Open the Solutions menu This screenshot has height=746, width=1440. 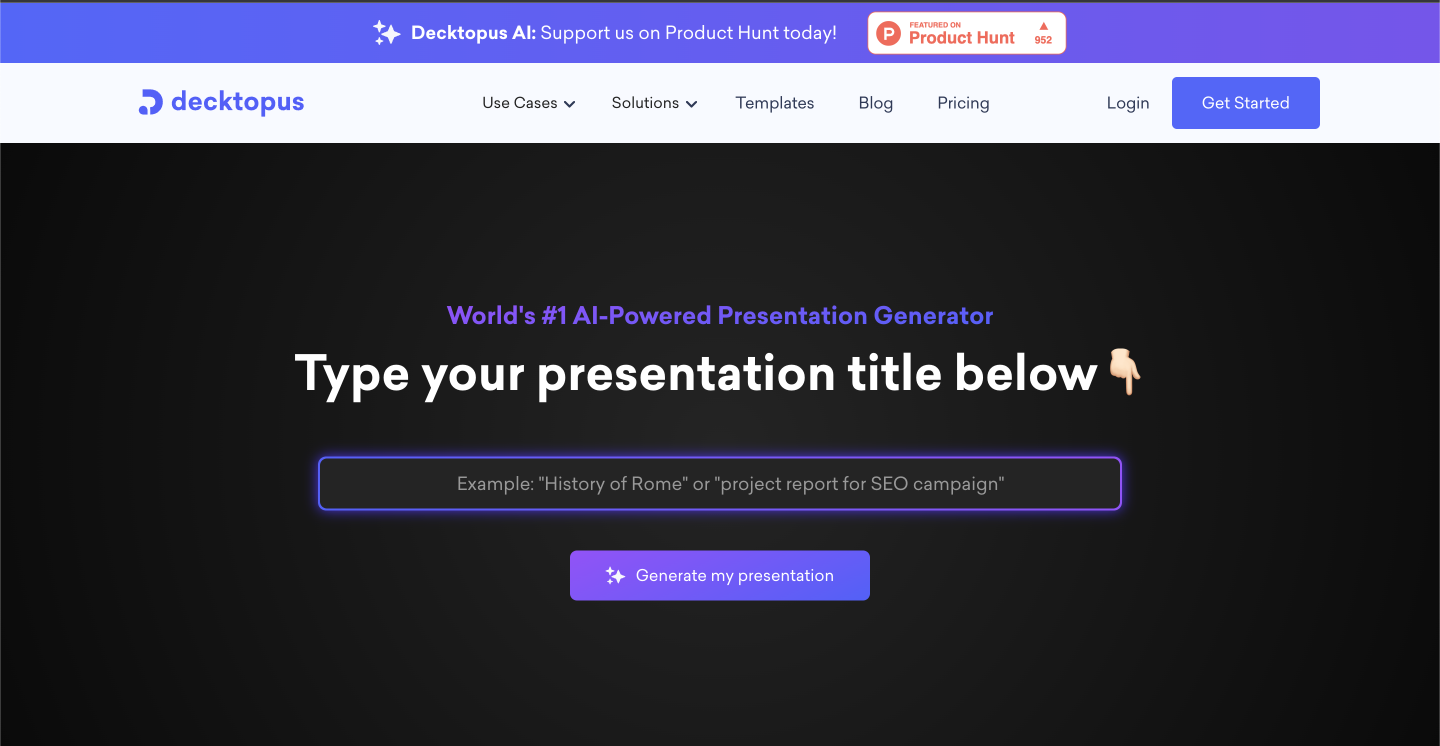645,103
